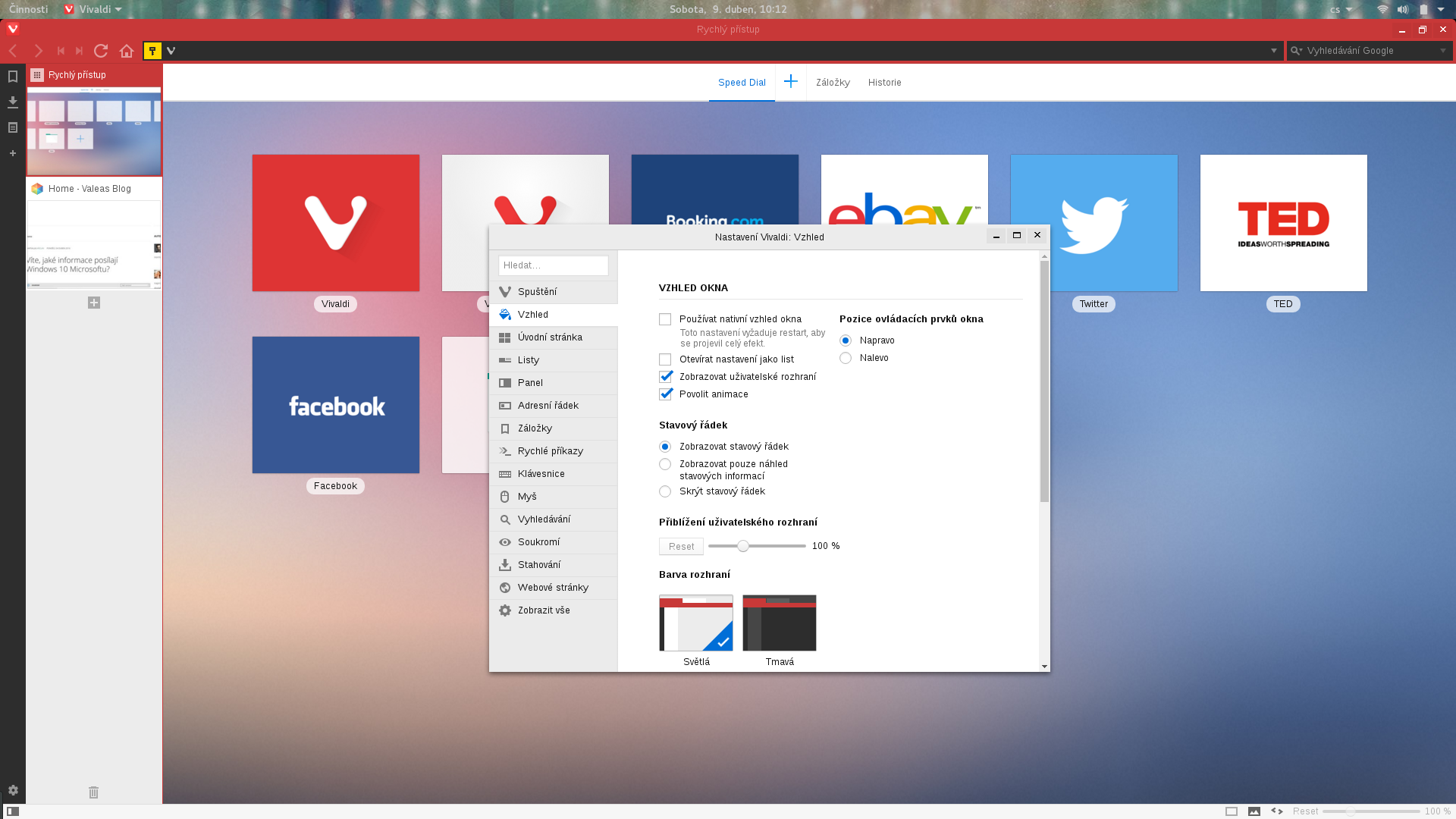Click the browser Back arrow

pyautogui.click(x=13, y=51)
